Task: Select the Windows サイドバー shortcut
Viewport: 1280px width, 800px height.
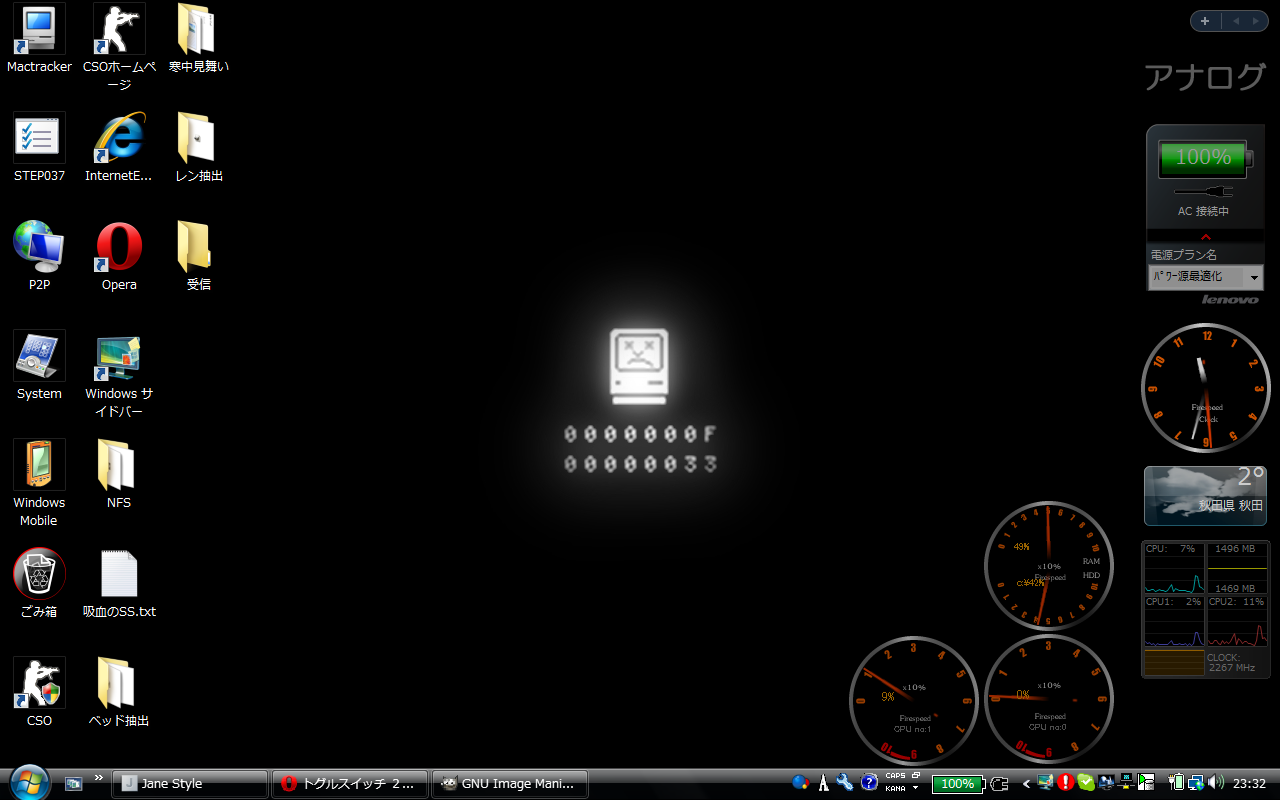Action: point(119,374)
